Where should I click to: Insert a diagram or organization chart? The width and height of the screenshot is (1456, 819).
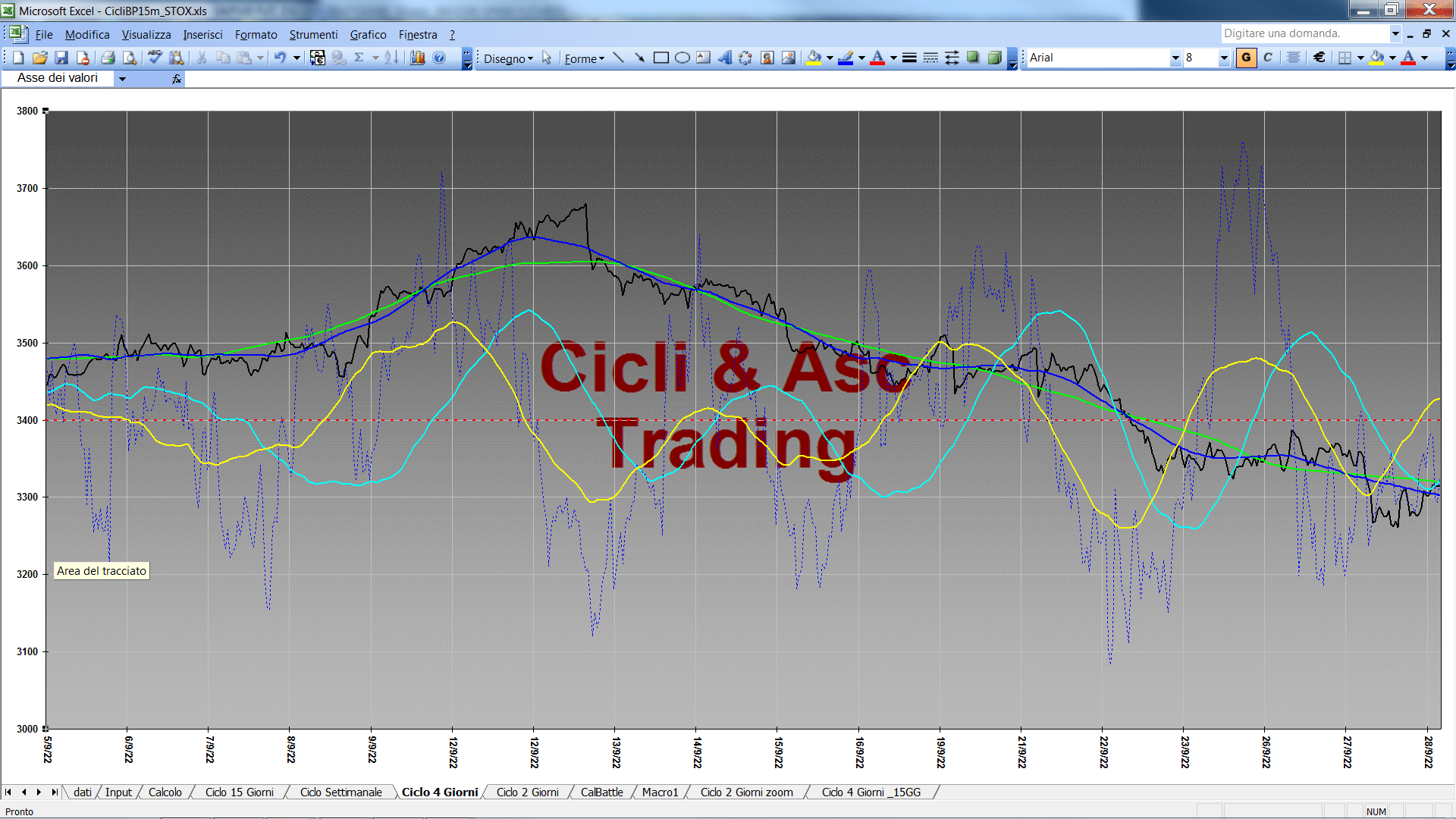click(746, 58)
